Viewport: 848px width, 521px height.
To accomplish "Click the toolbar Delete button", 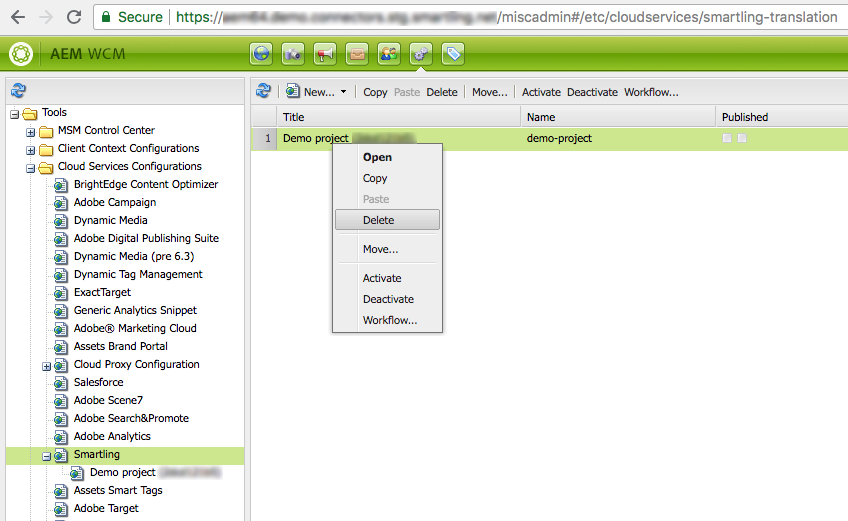I will click(442, 92).
